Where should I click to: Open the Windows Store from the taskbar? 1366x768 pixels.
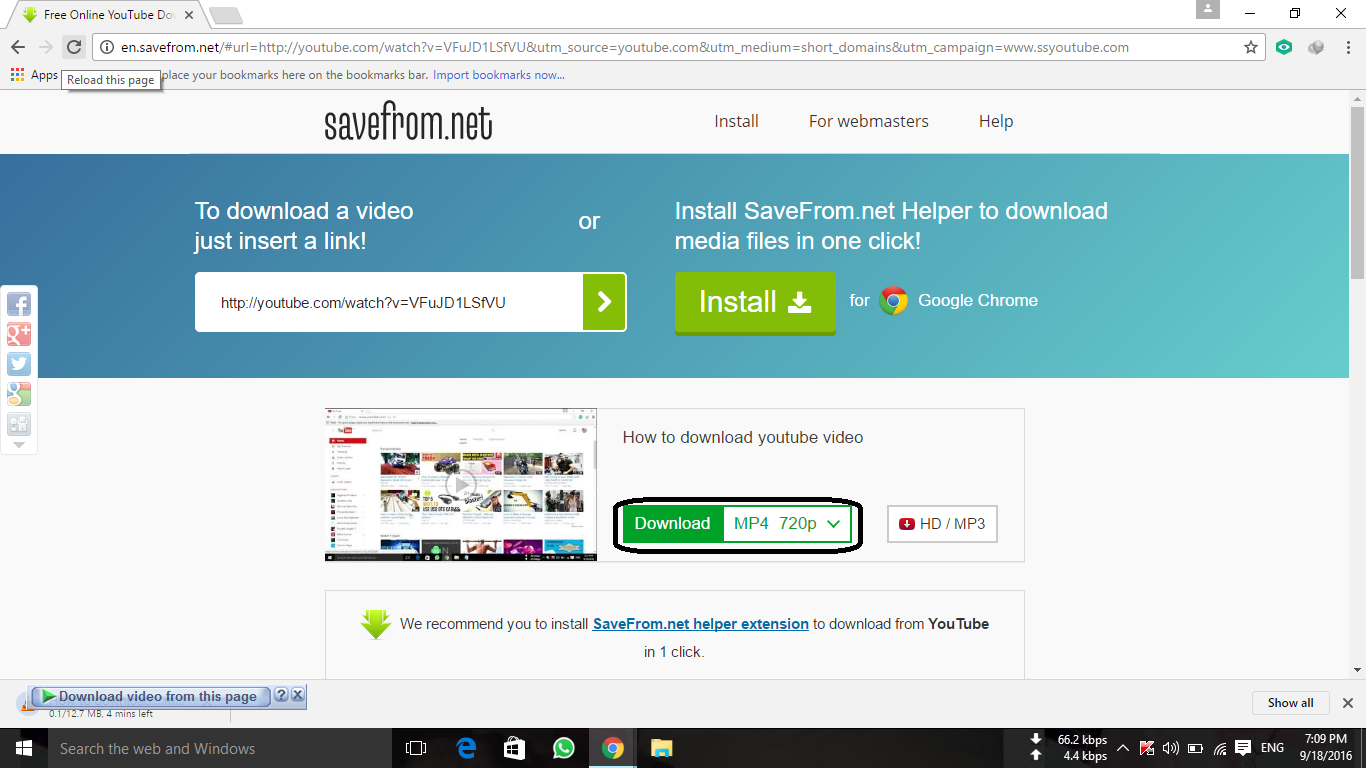[515, 748]
